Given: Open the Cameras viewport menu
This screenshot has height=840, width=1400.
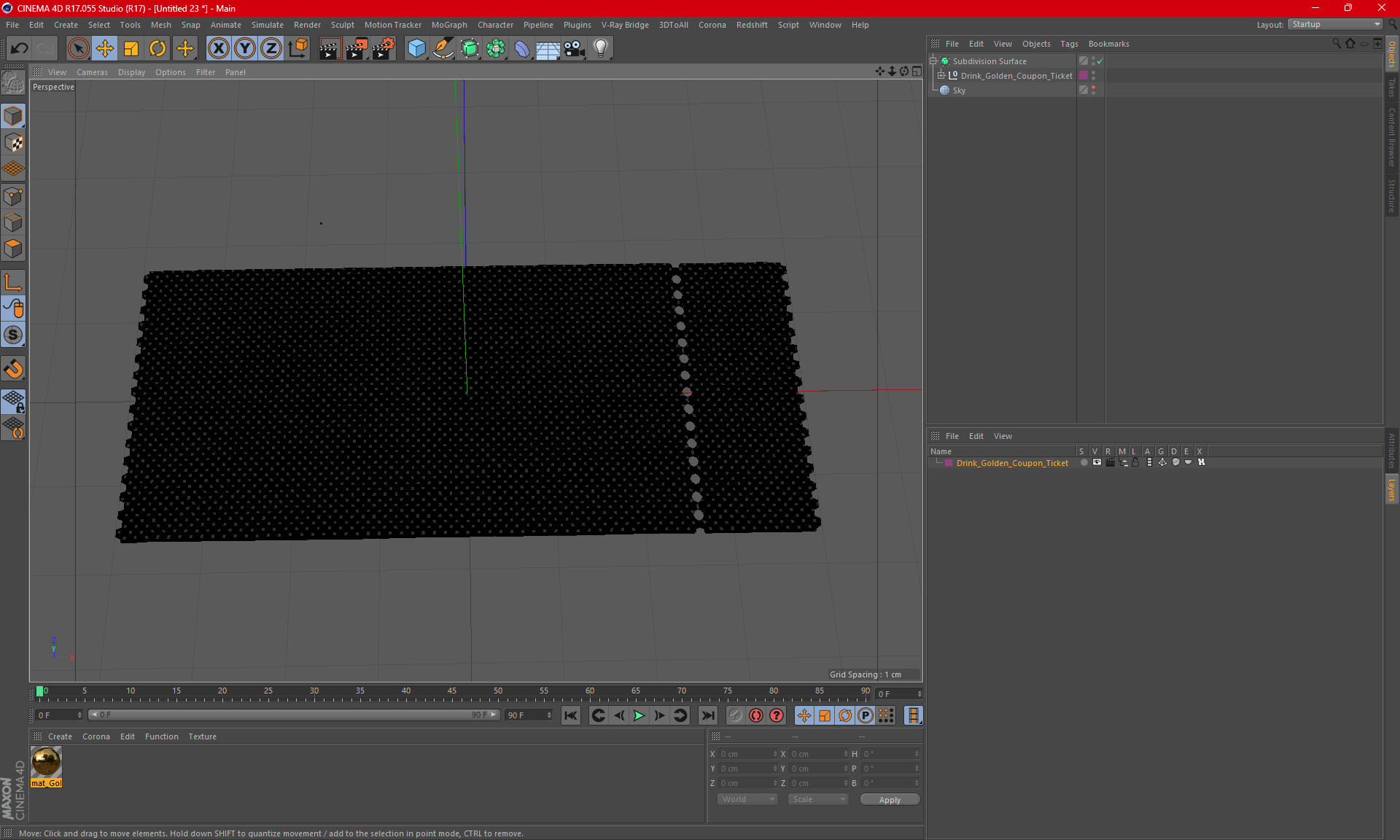Looking at the screenshot, I should tap(92, 72).
